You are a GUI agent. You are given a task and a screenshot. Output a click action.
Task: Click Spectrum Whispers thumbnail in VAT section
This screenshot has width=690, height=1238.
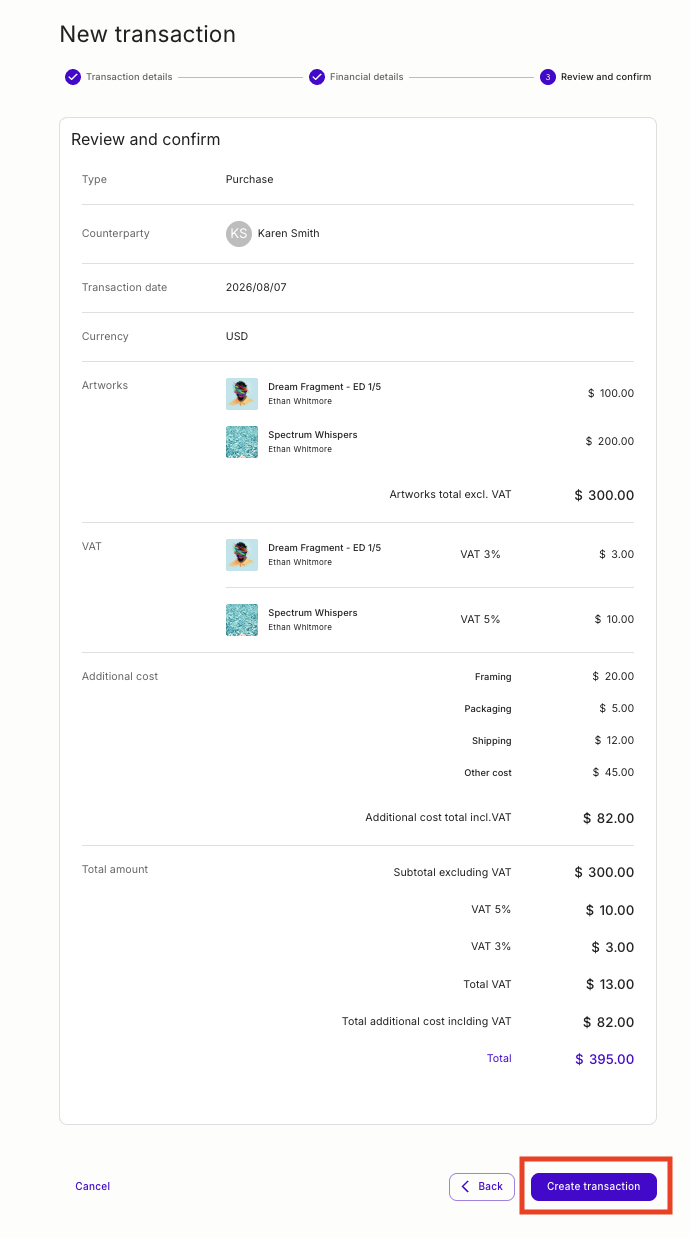pos(242,619)
